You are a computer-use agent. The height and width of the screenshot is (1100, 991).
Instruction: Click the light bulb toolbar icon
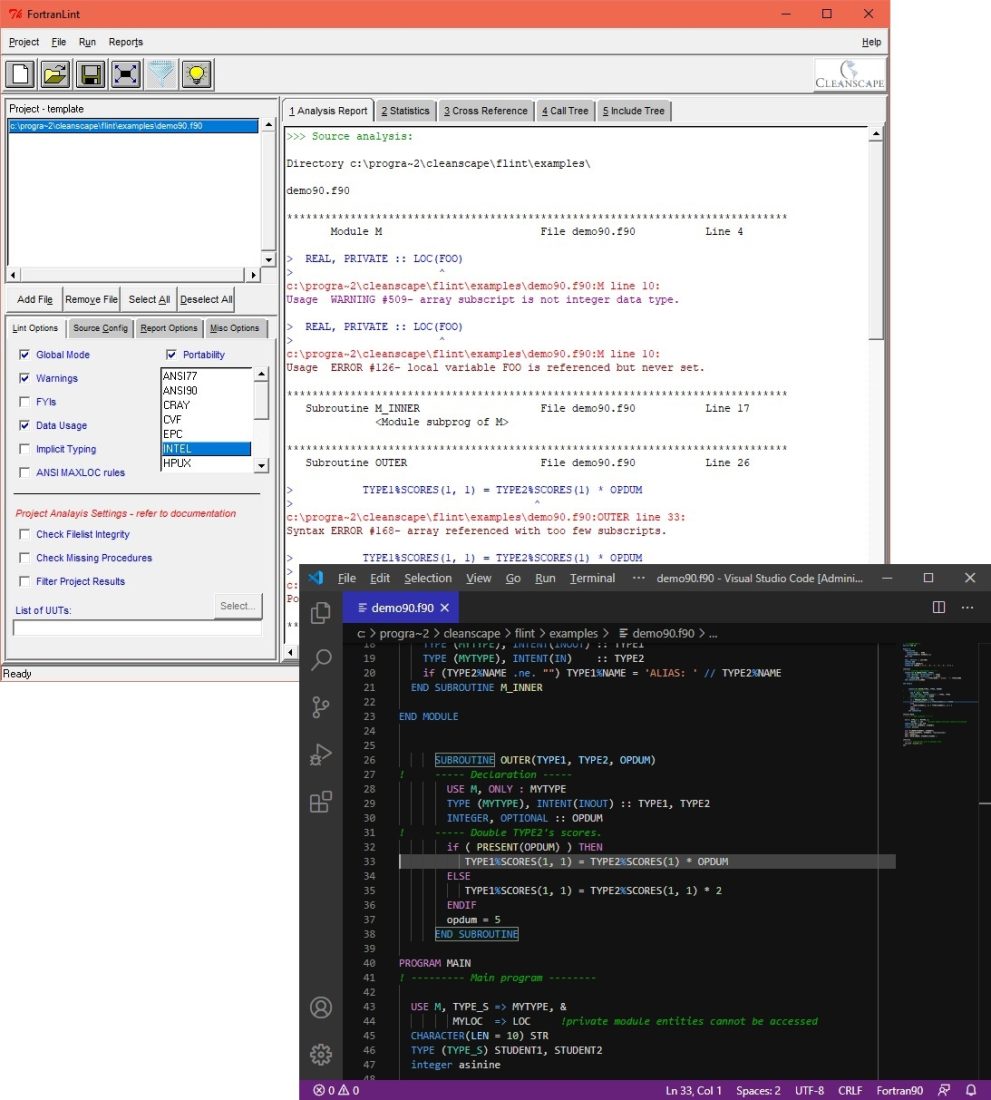point(196,74)
